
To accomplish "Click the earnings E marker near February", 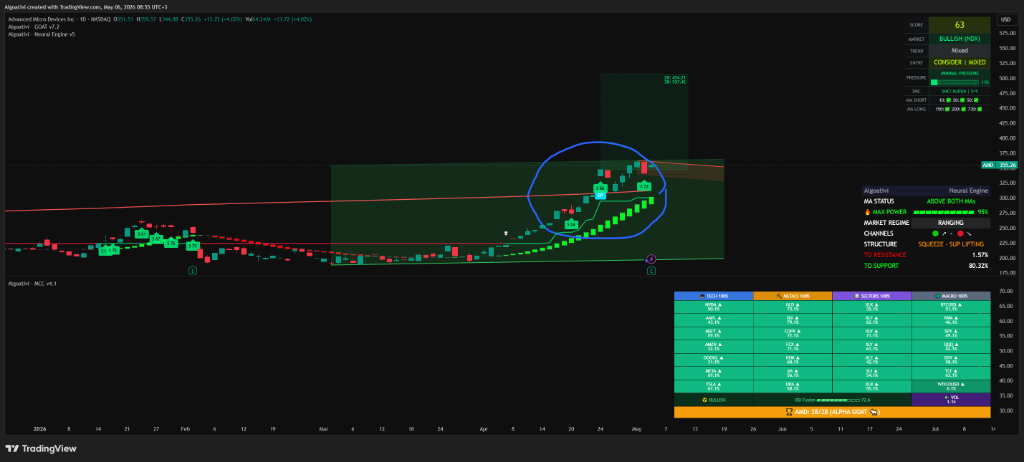I will tap(193, 270).
